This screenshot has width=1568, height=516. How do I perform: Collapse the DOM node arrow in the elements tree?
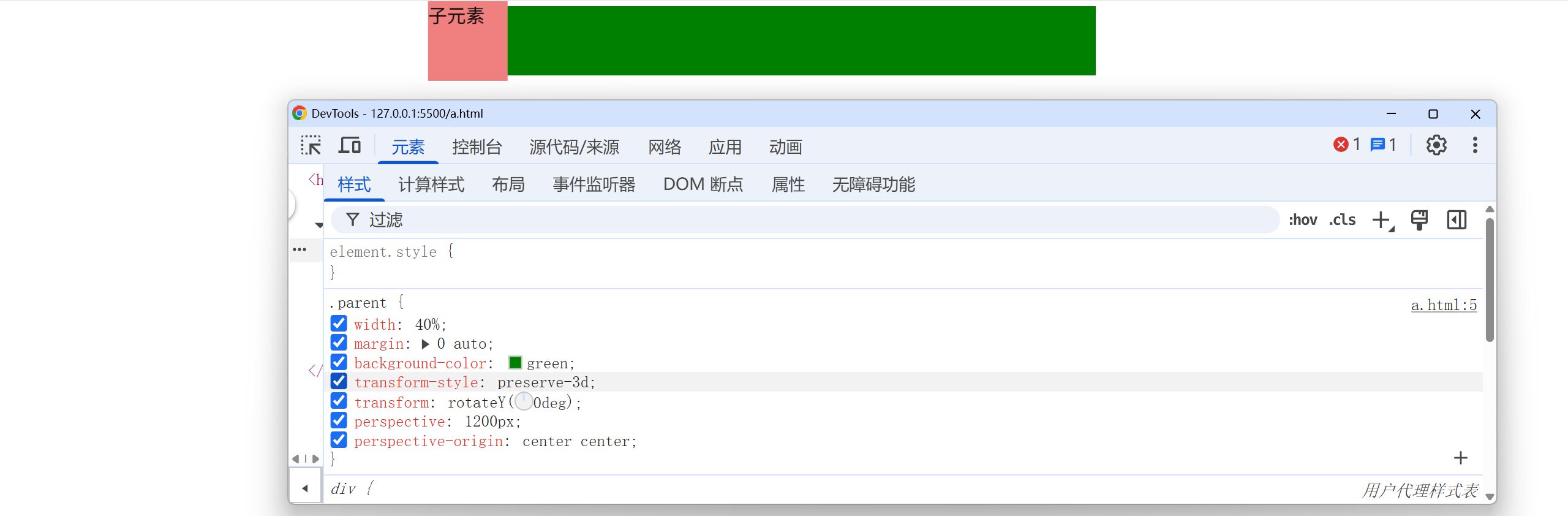tap(318, 225)
